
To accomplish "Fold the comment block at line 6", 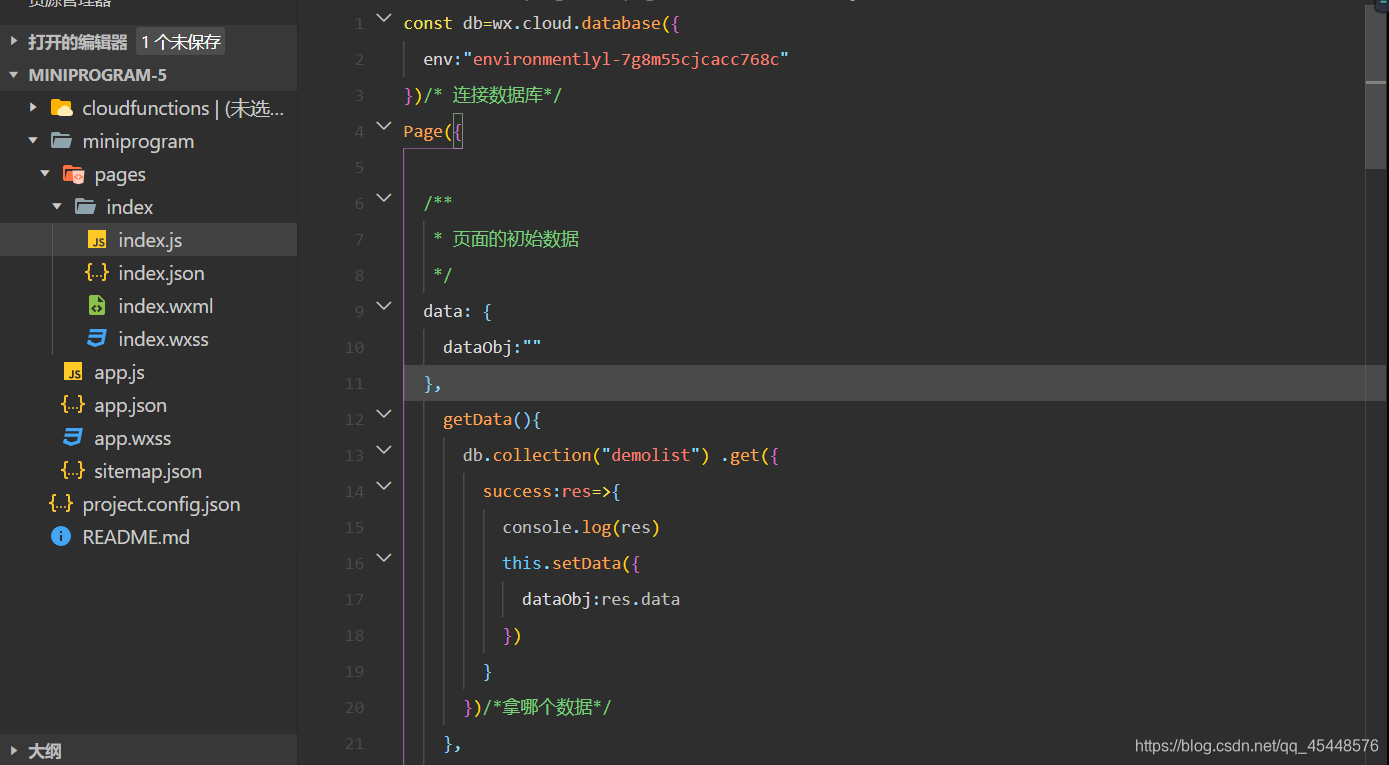I will 384,198.
